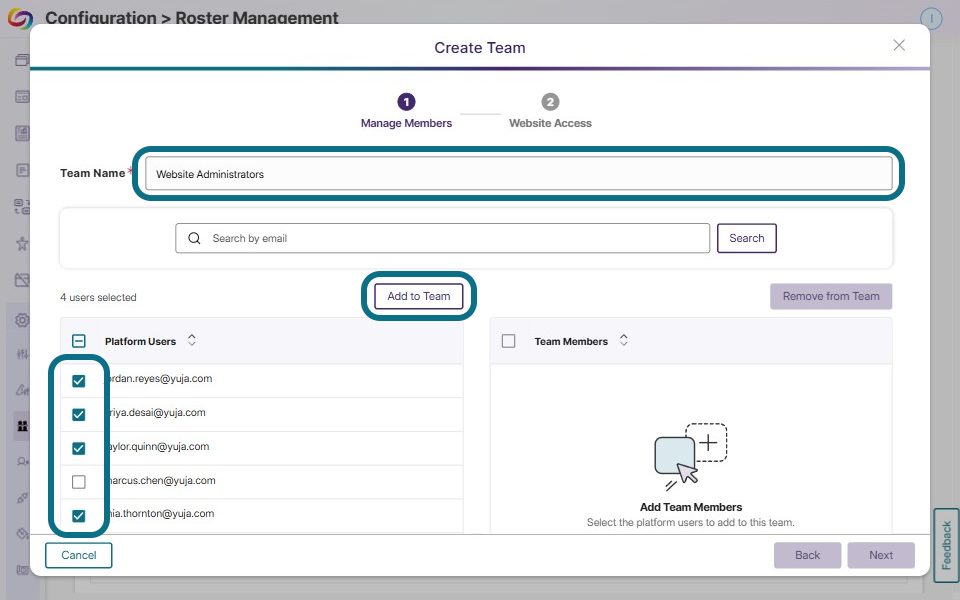This screenshot has height=600, width=960.
Task: Uncheck thornton@yuja.com checkbox
Action: pyautogui.click(x=78, y=516)
